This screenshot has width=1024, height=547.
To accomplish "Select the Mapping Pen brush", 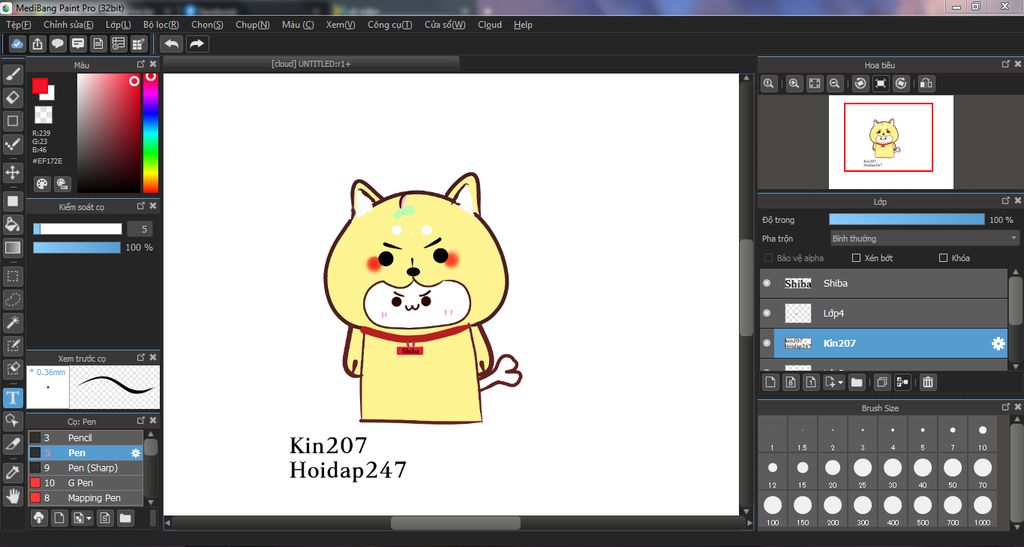I will point(85,498).
